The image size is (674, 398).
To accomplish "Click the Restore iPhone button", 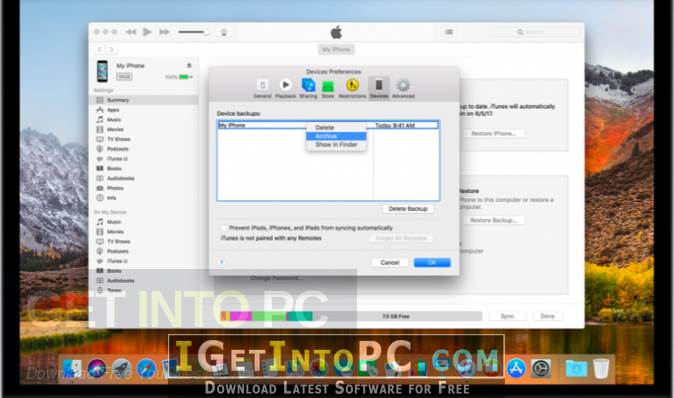I will pos(494,134).
